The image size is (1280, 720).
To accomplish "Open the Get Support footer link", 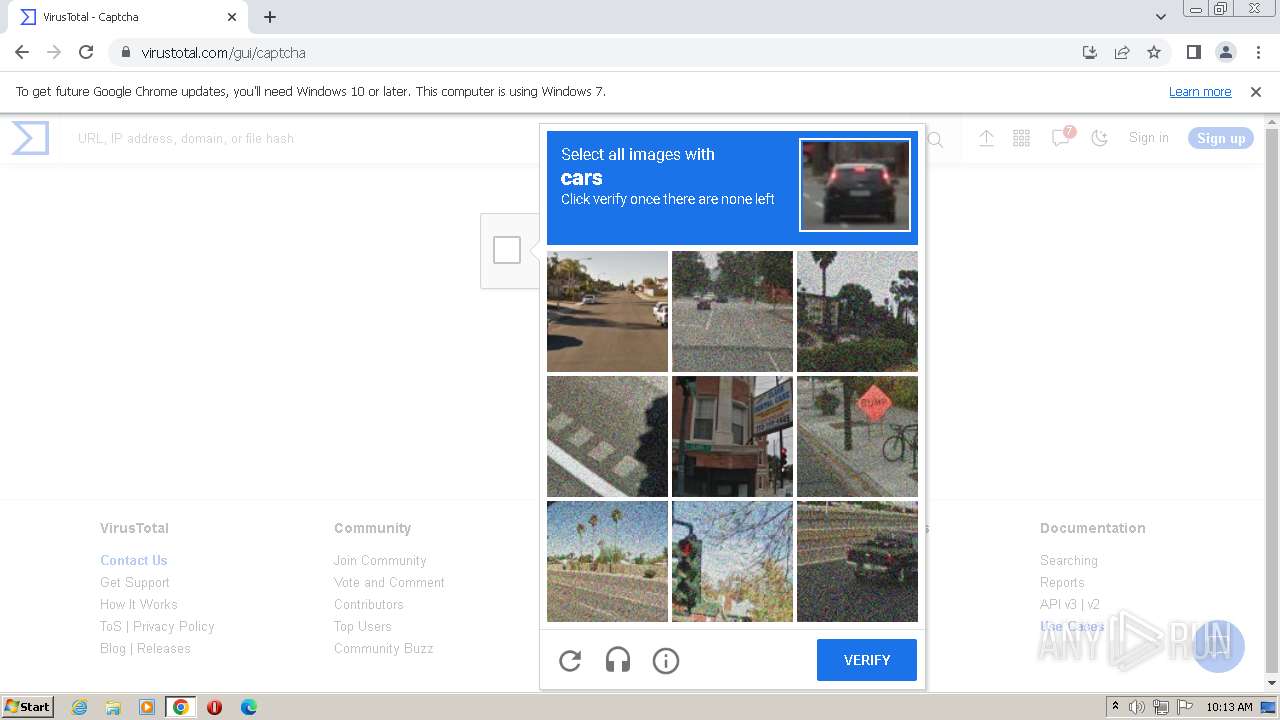I will point(135,582).
